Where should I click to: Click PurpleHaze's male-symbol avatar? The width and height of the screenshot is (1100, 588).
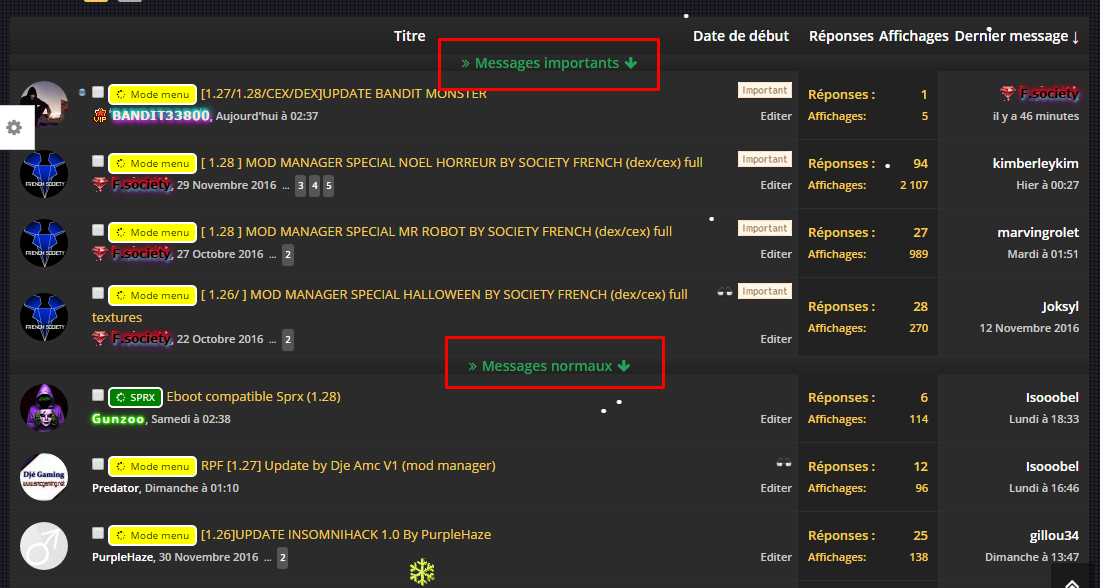[x=44, y=546]
